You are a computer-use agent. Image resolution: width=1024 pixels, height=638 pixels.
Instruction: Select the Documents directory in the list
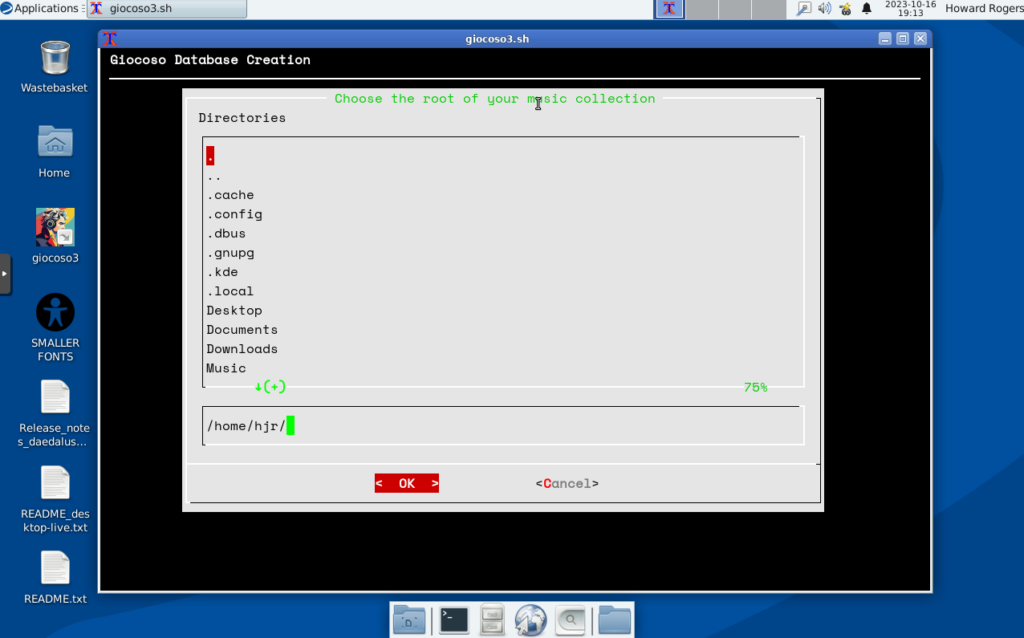coord(242,330)
